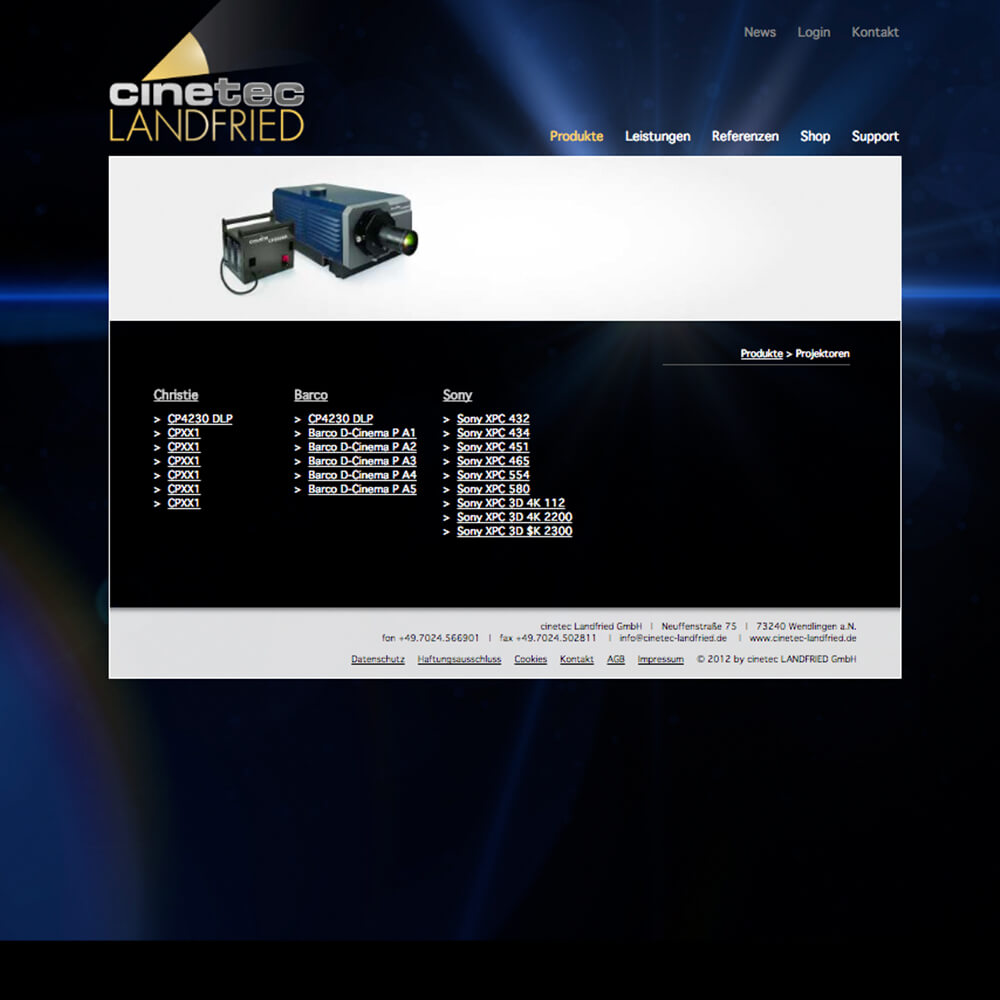
Task: Open the Shop menu item
Action: 815,136
